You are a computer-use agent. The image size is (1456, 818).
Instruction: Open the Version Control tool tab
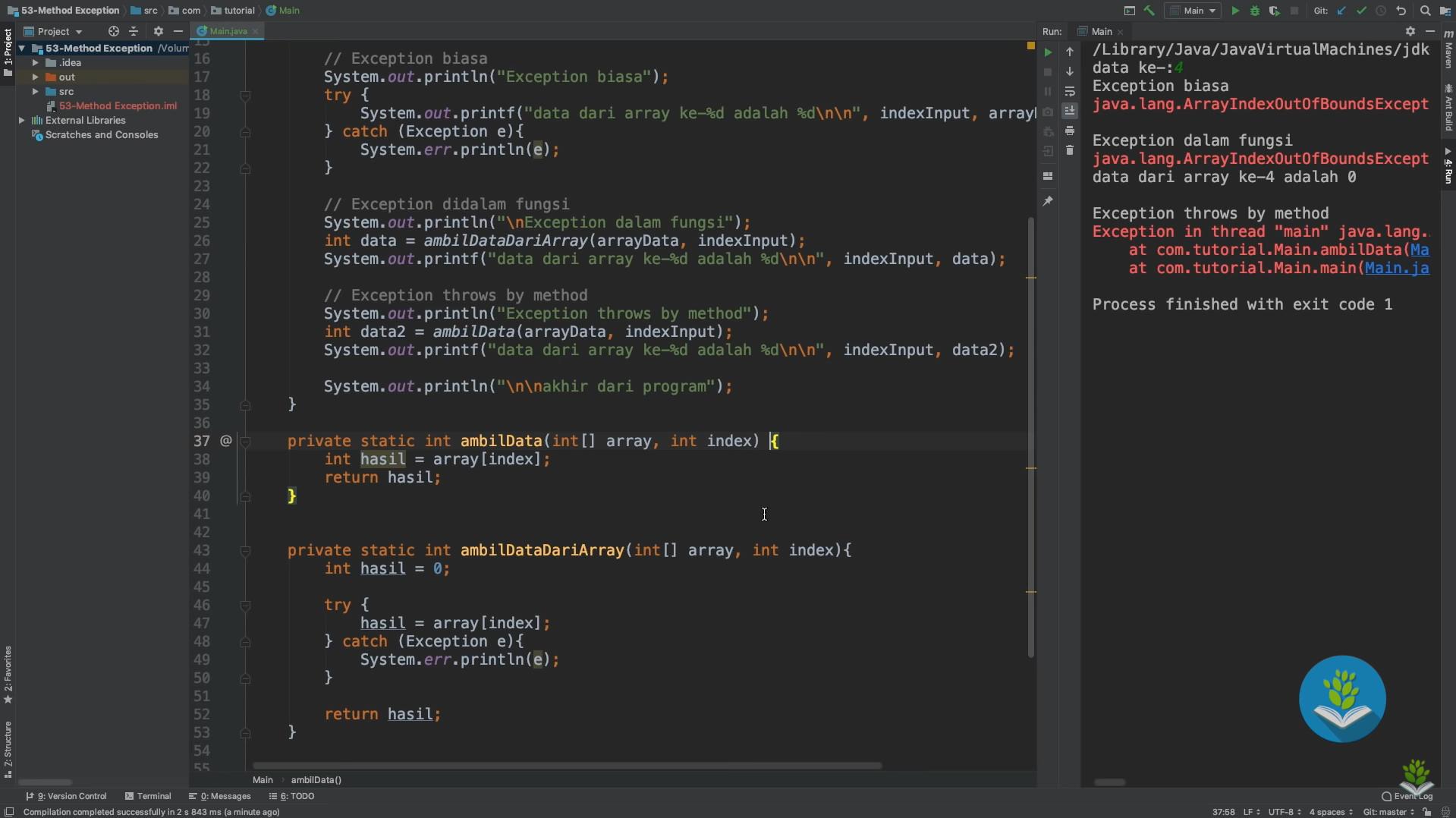(66, 796)
